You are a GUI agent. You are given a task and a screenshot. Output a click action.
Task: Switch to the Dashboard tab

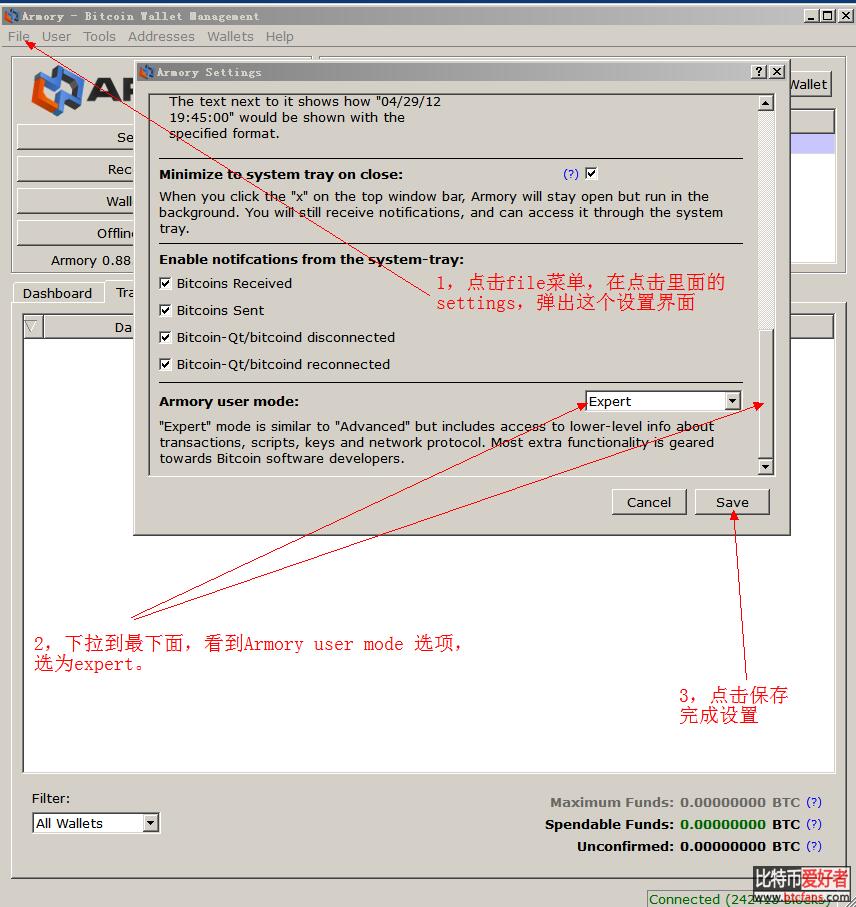(57, 293)
